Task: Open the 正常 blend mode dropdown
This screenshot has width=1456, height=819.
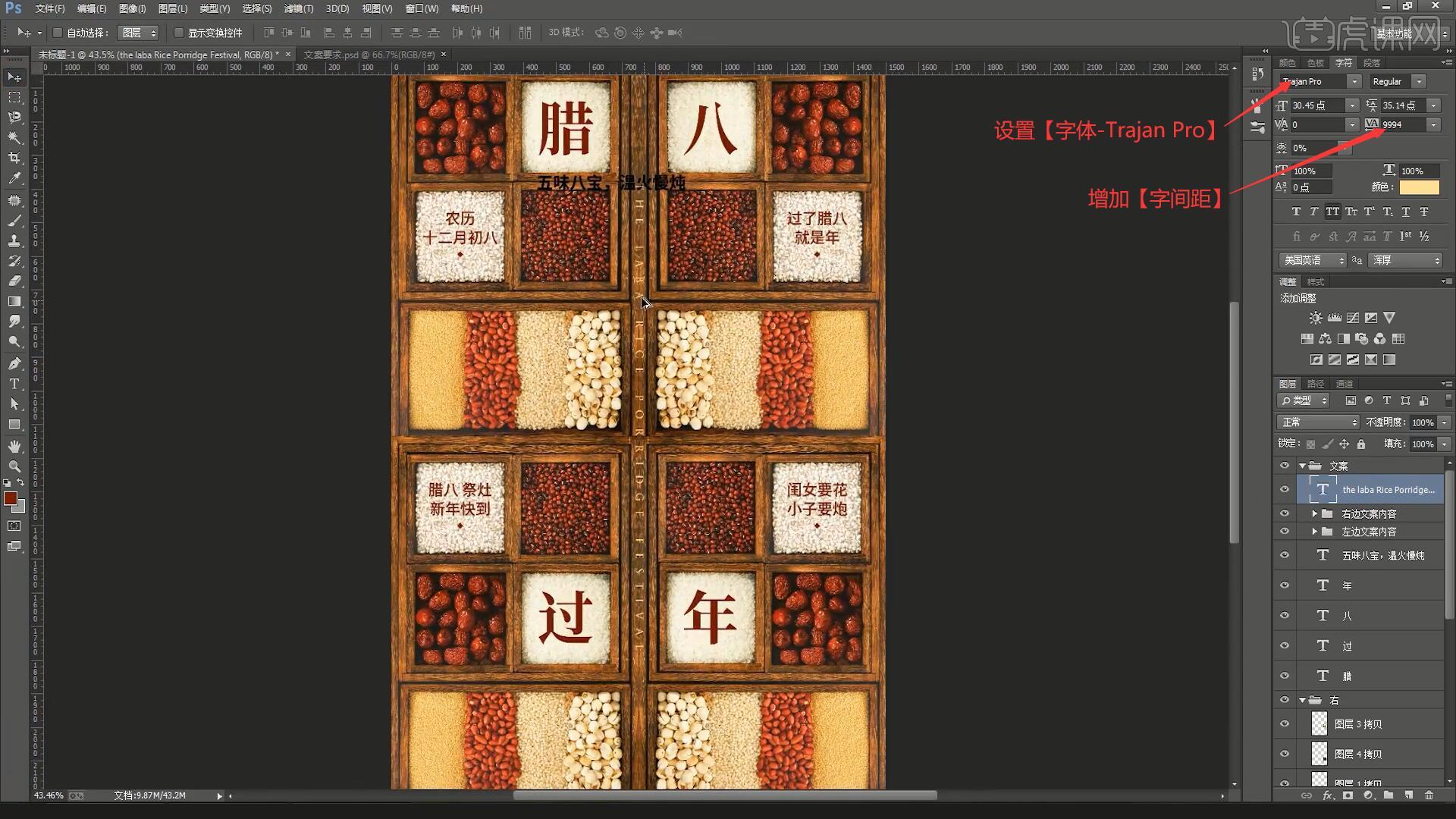Action: point(1319,422)
